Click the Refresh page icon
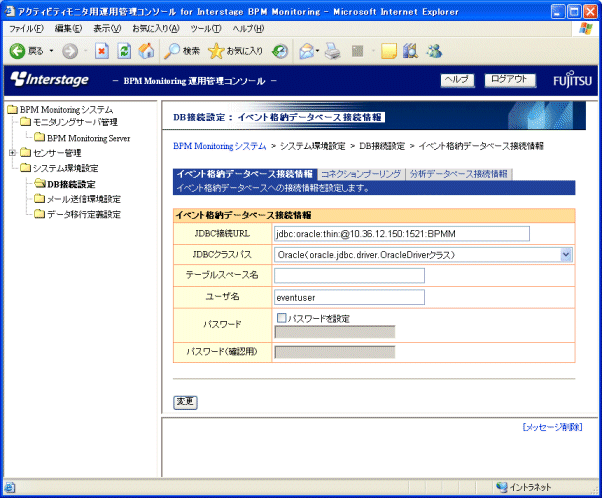This screenshot has height=498, width=602. coord(124,51)
